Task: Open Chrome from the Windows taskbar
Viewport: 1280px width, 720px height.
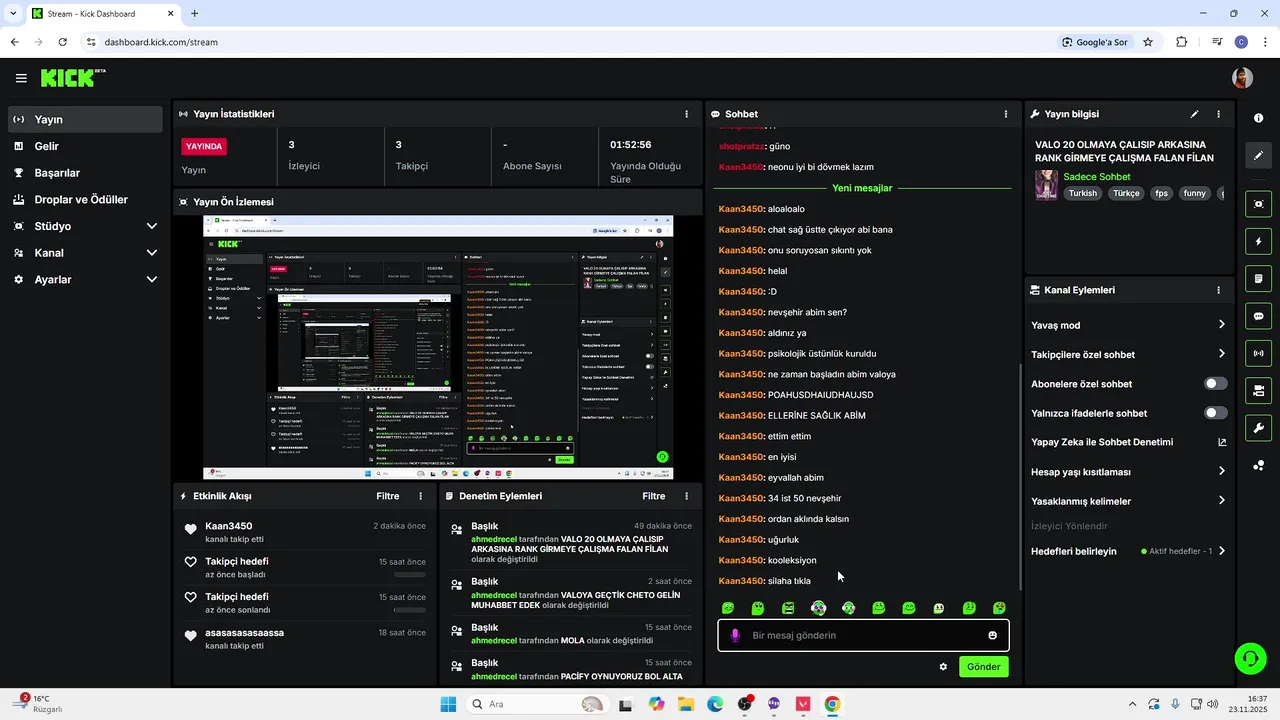Action: pyautogui.click(x=832, y=704)
